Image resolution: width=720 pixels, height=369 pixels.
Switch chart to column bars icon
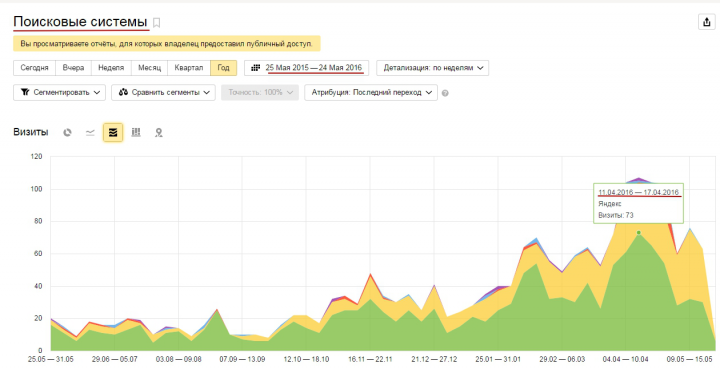coord(136,133)
